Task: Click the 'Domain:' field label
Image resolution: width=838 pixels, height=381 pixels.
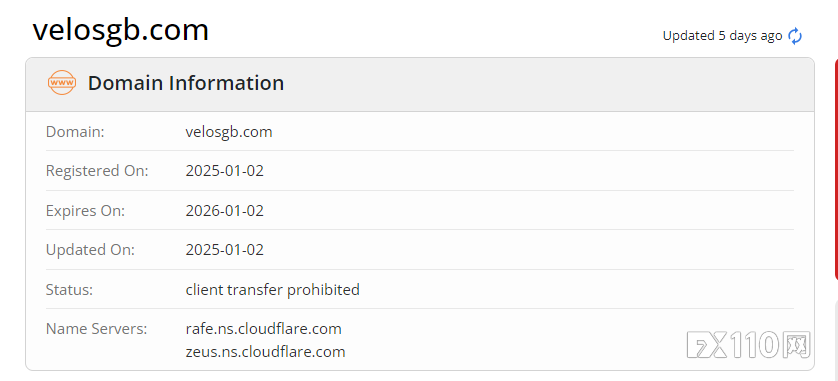Action: pyautogui.click(x=75, y=132)
